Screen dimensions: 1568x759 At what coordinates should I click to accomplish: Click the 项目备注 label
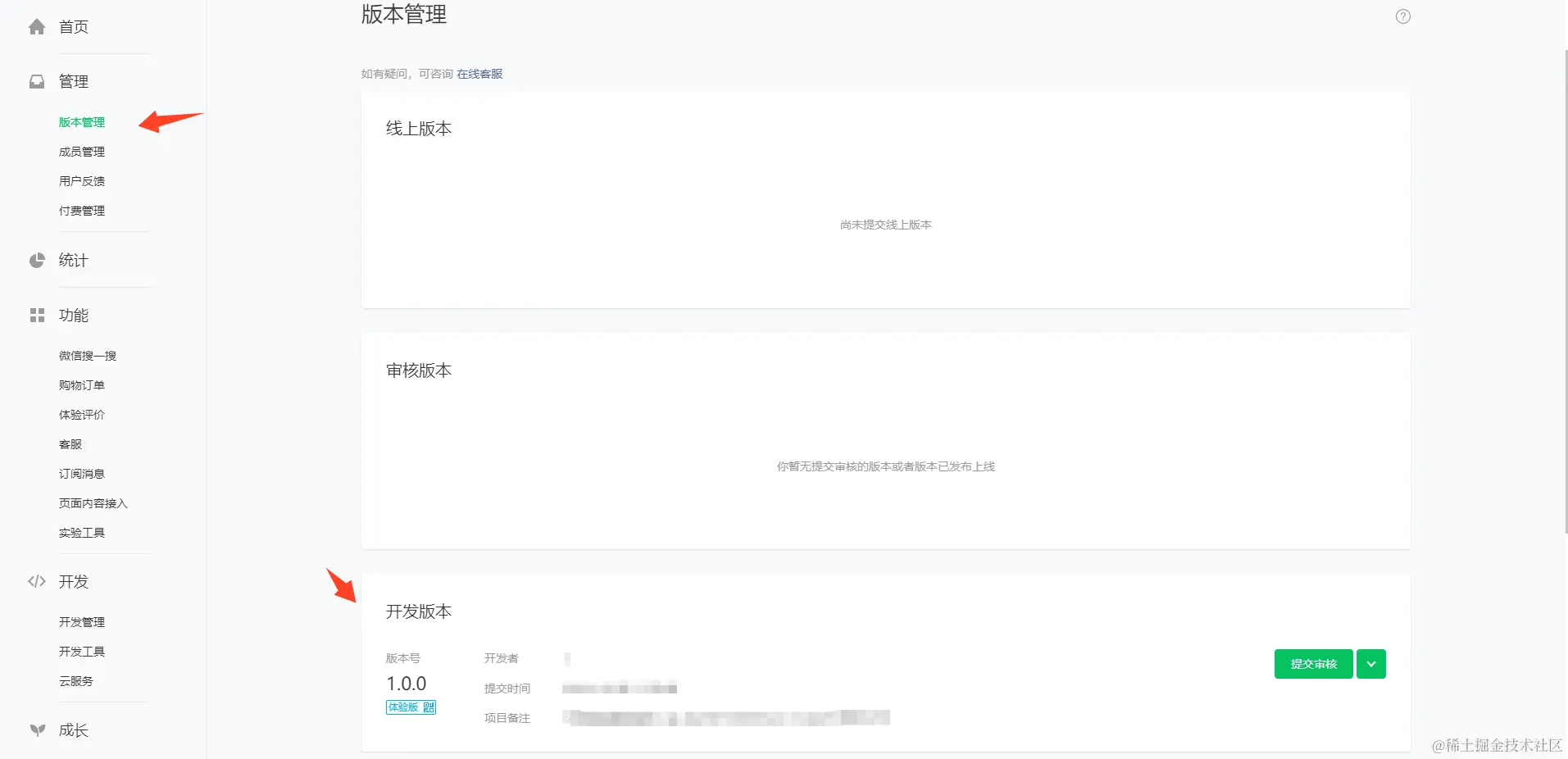coord(507,718)
